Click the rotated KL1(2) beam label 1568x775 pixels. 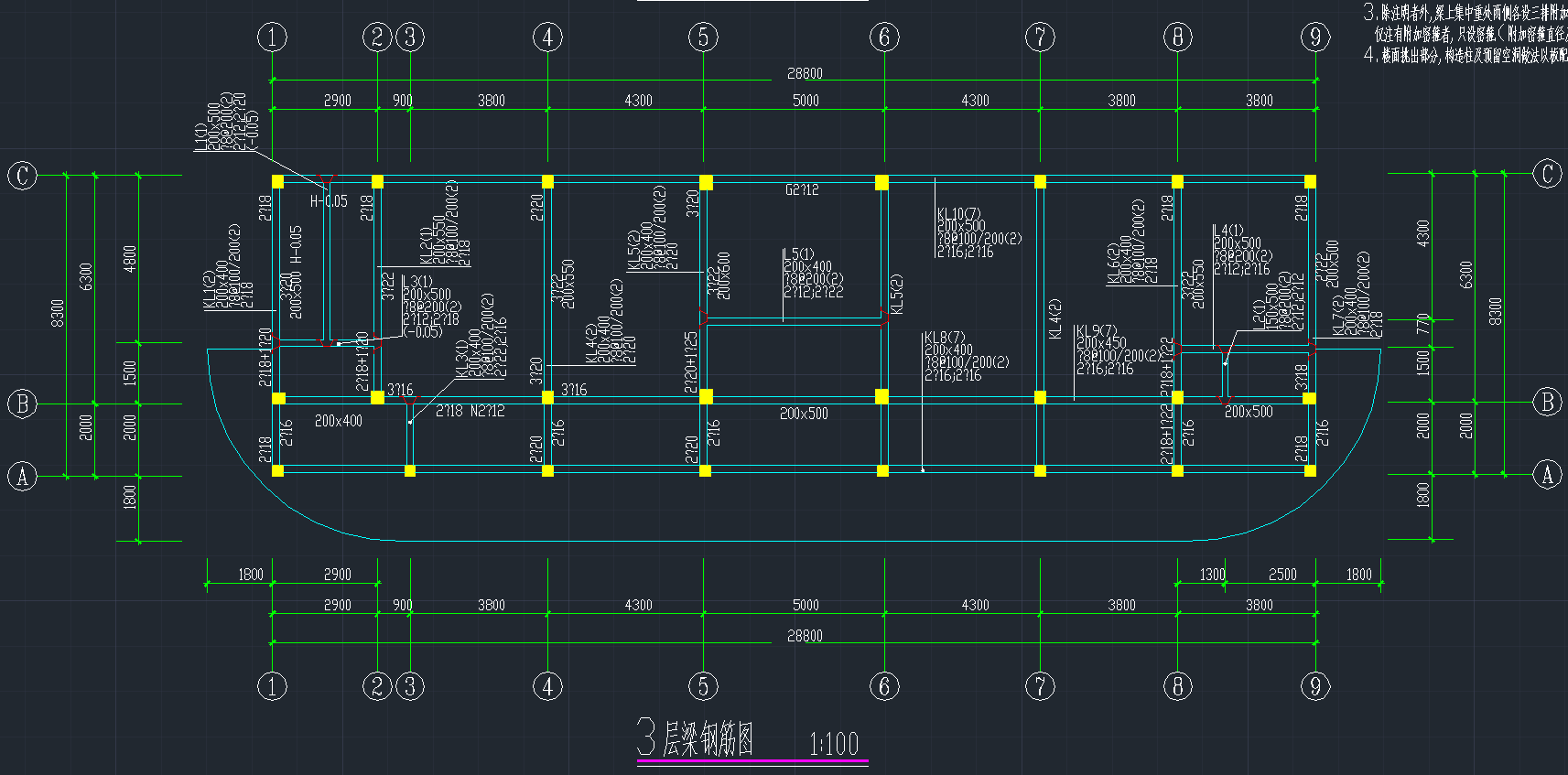210,290
